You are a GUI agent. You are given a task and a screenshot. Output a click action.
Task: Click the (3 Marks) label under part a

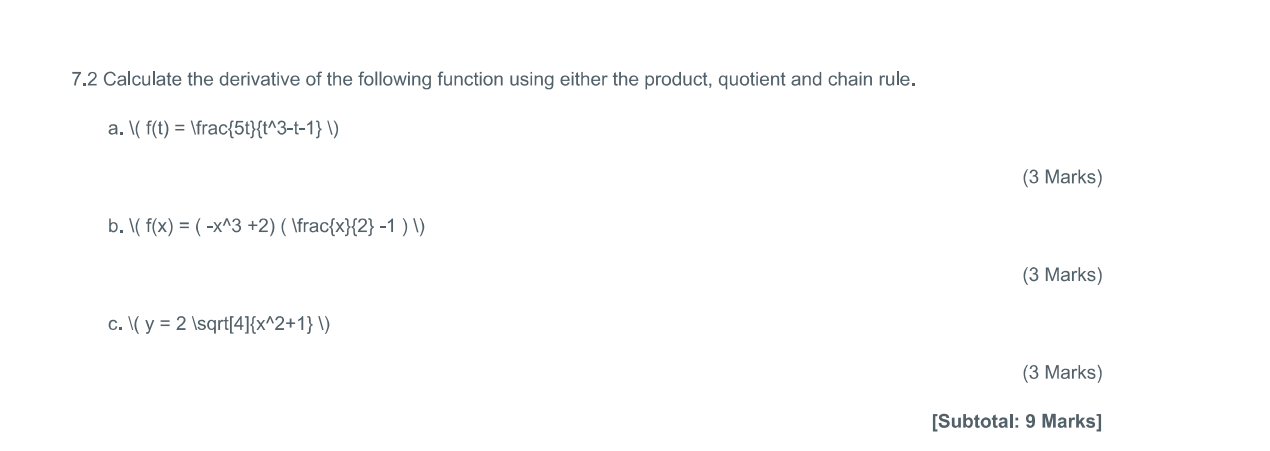[1062, 178]
